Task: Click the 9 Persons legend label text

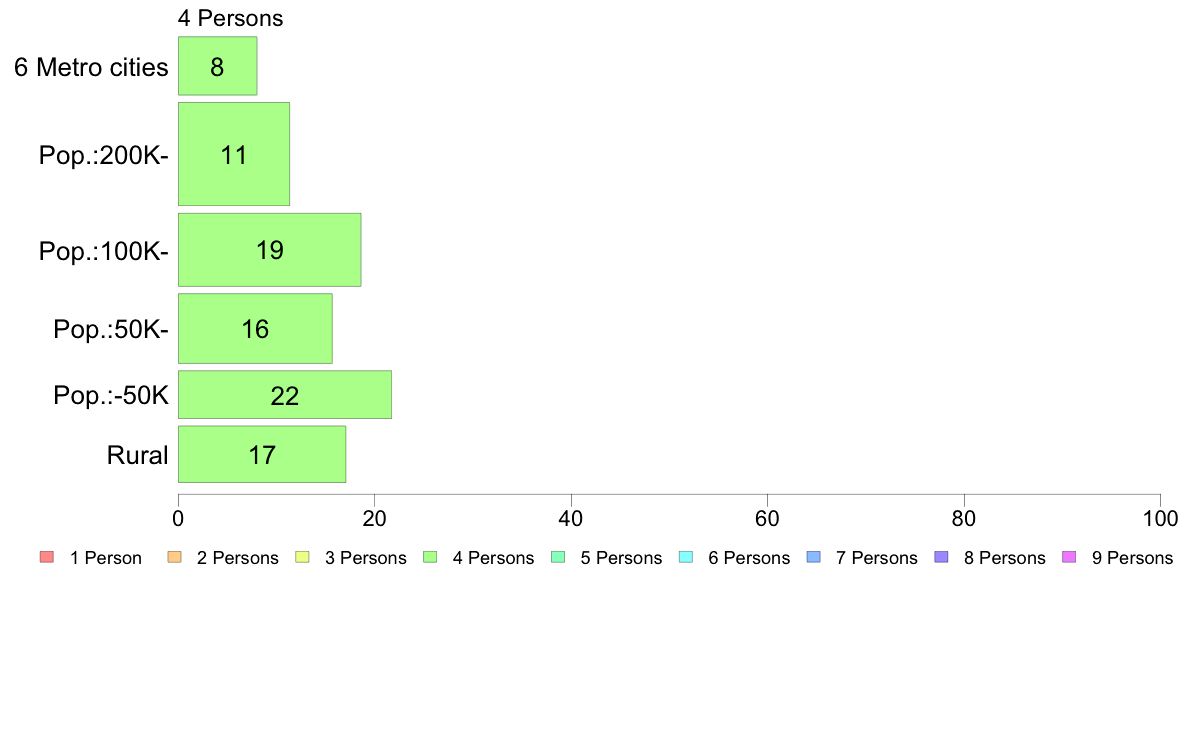Action: [1132, 558]
